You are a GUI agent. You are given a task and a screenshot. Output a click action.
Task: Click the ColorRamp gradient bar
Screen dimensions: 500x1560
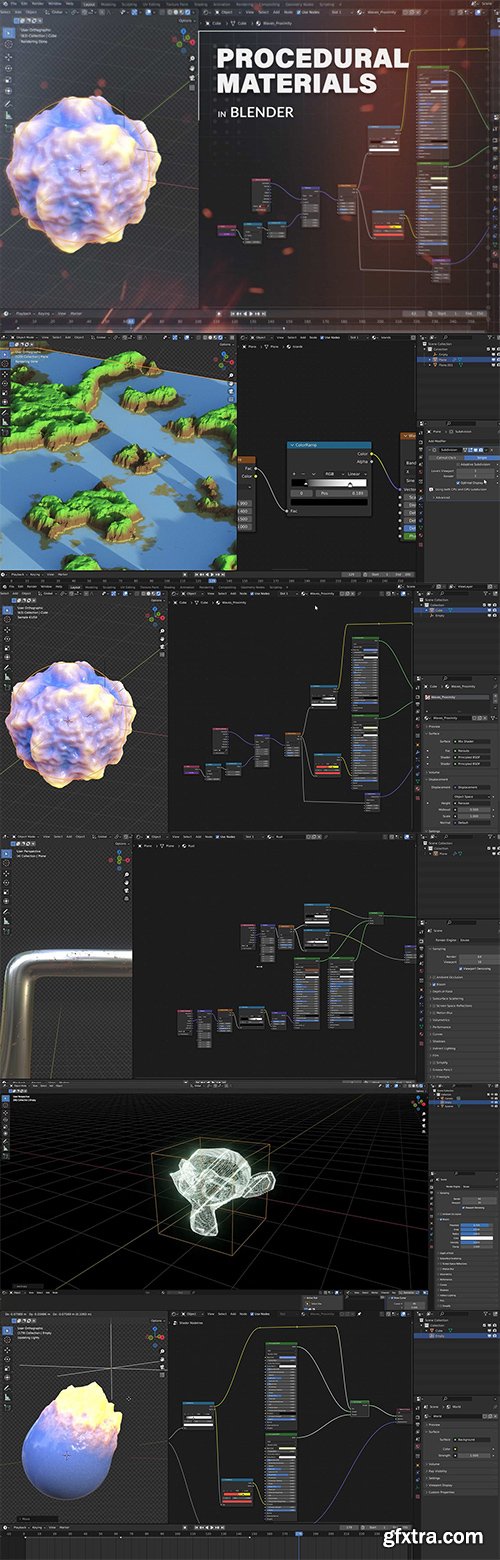pyautogui.click(x=329, y=482)
